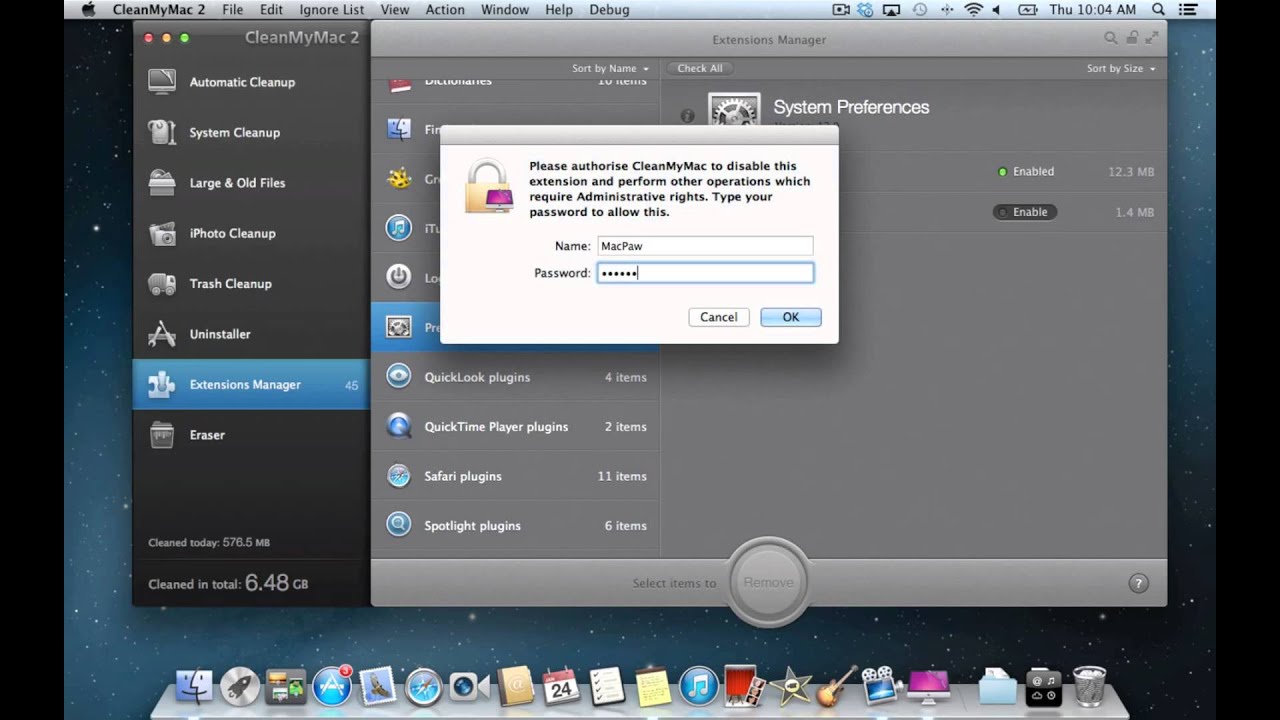Open the Apple menu
Image resolution: width=1280 pixels, height=720 pixels.
click(87, 10)
